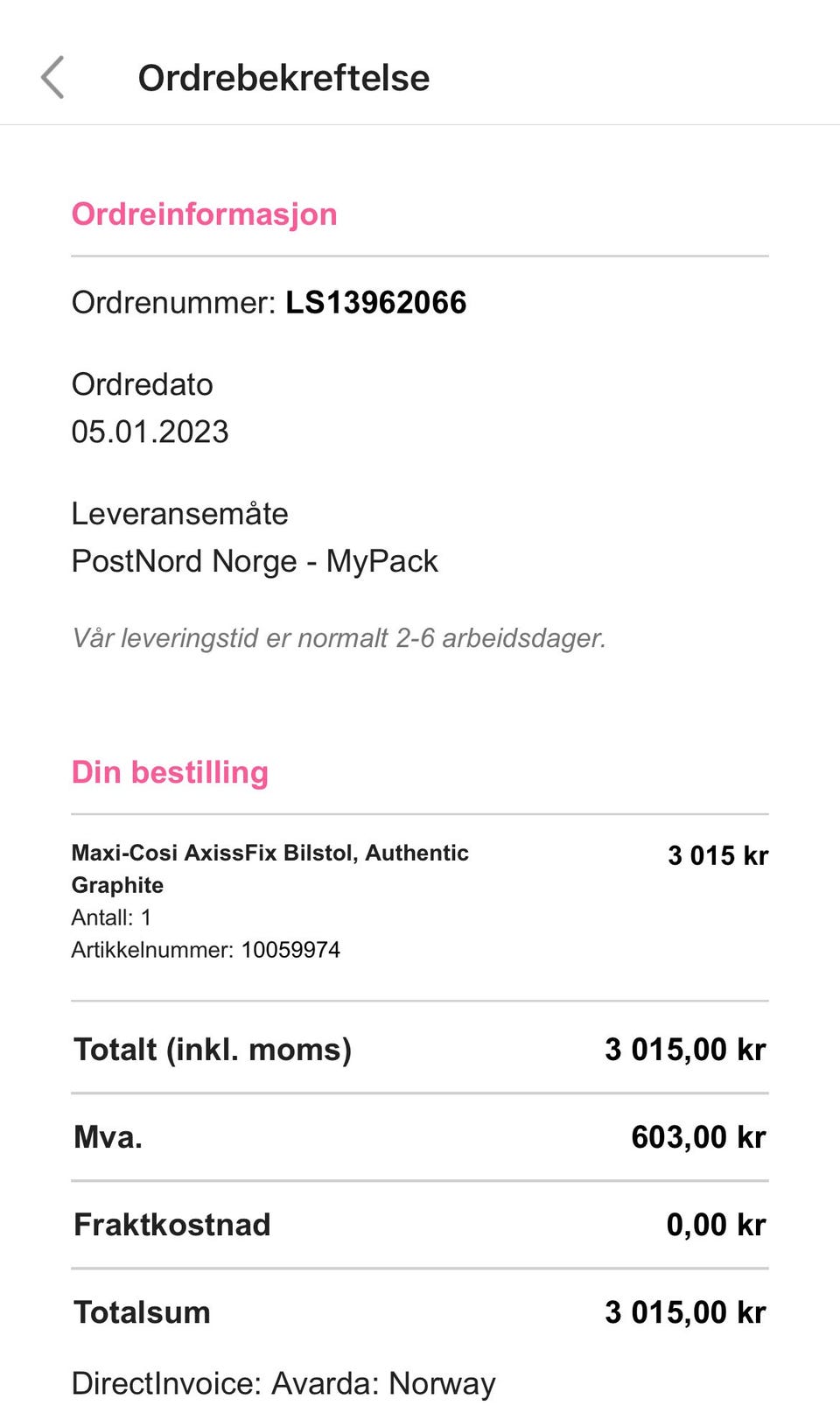This screenshot has width=840, height=1420.
Task: Select DirectInvoice: Avarda: Norway payment text
Action: pyautogui.click(x=283, y=1383)
